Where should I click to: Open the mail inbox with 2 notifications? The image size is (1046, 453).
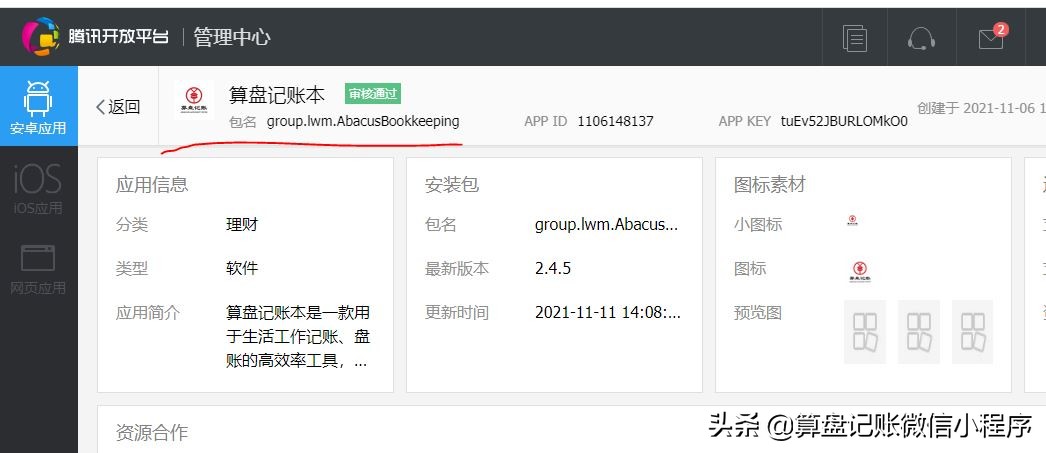[992, 37]
